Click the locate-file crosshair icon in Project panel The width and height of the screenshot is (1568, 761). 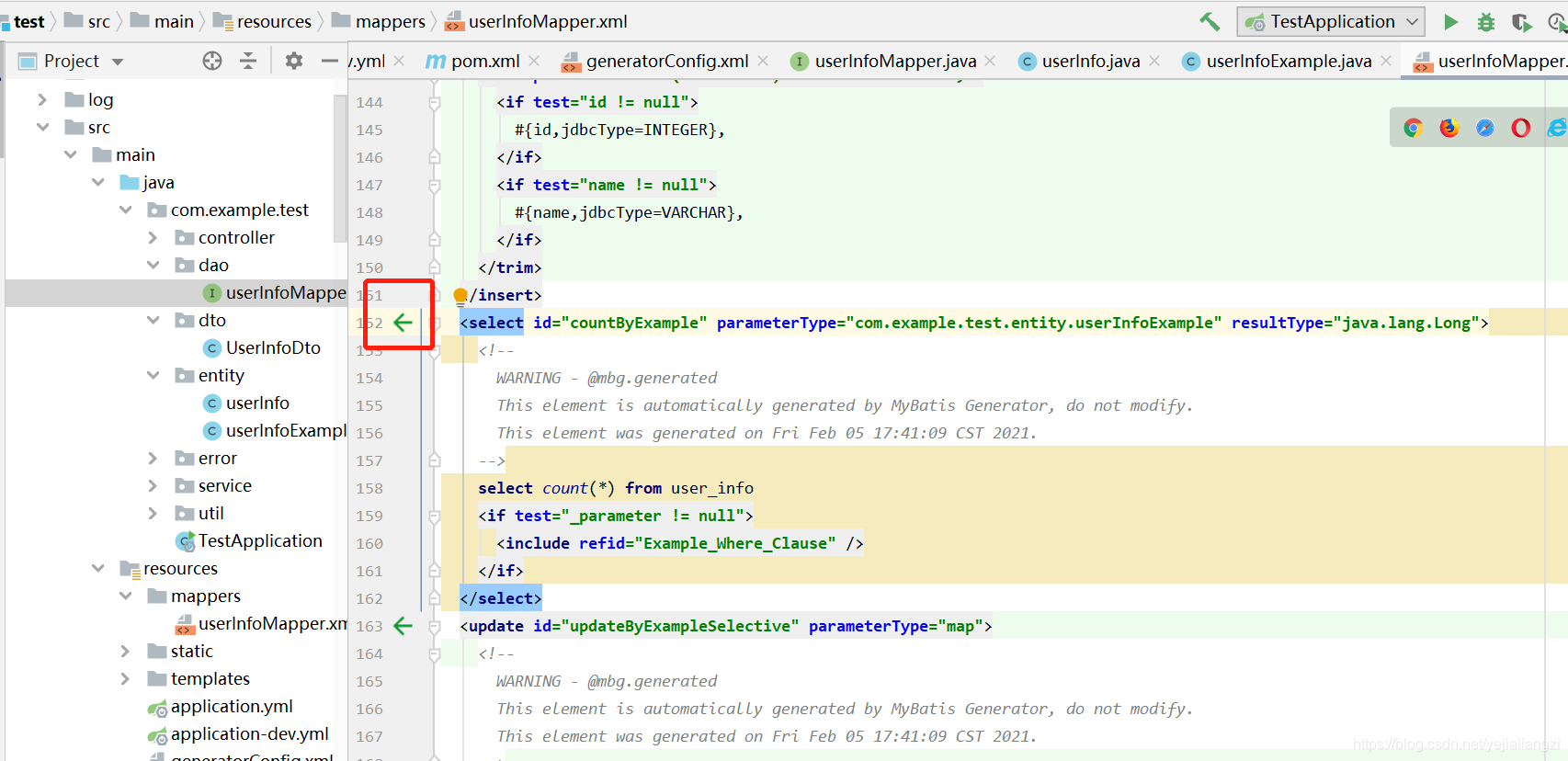coord(212,61)
